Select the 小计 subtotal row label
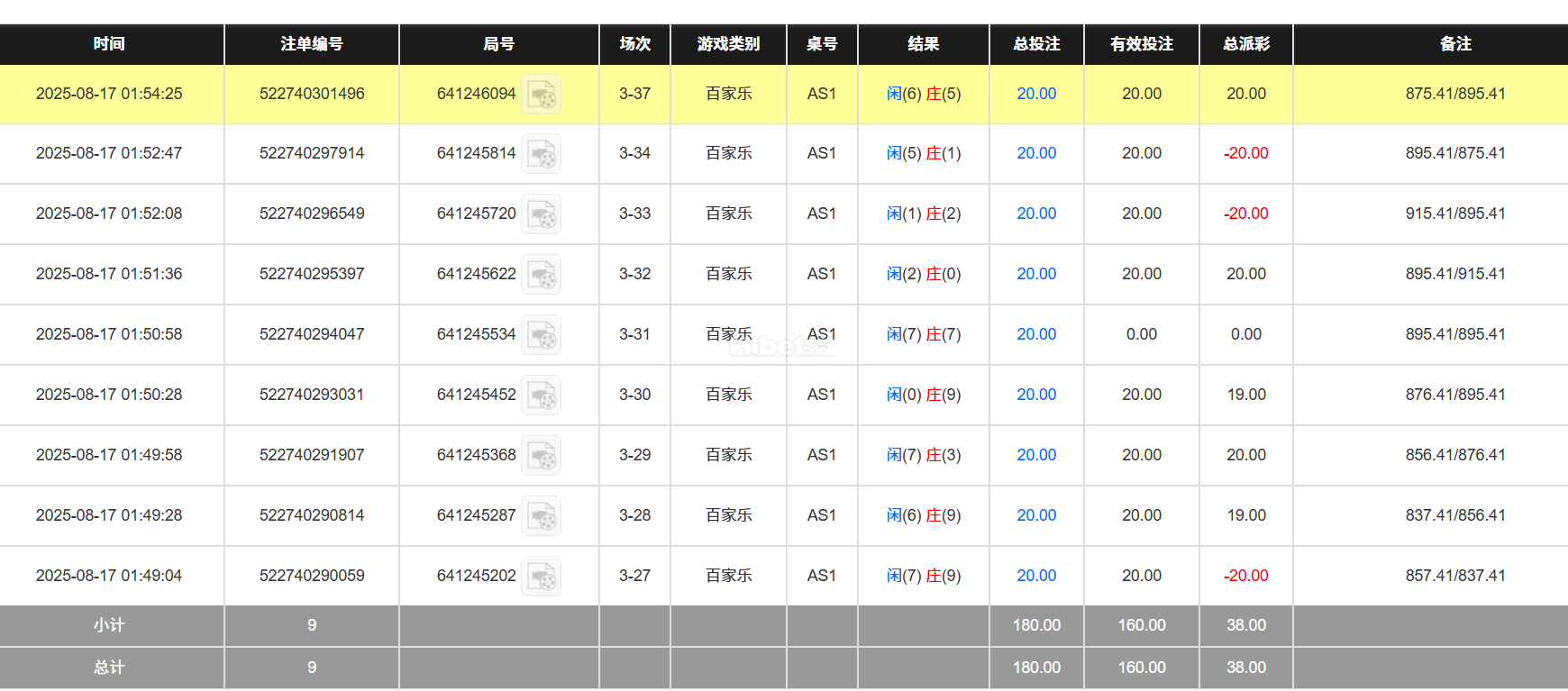Viewport: 1568px width, 691px height. (x=109, y=625)
